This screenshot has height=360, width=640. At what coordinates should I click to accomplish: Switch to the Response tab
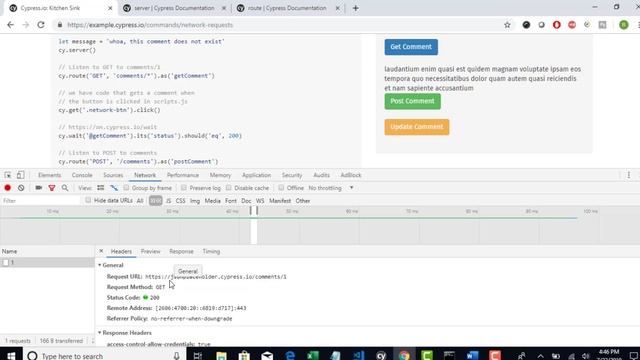pyautogui.click(x=181, y=251)
